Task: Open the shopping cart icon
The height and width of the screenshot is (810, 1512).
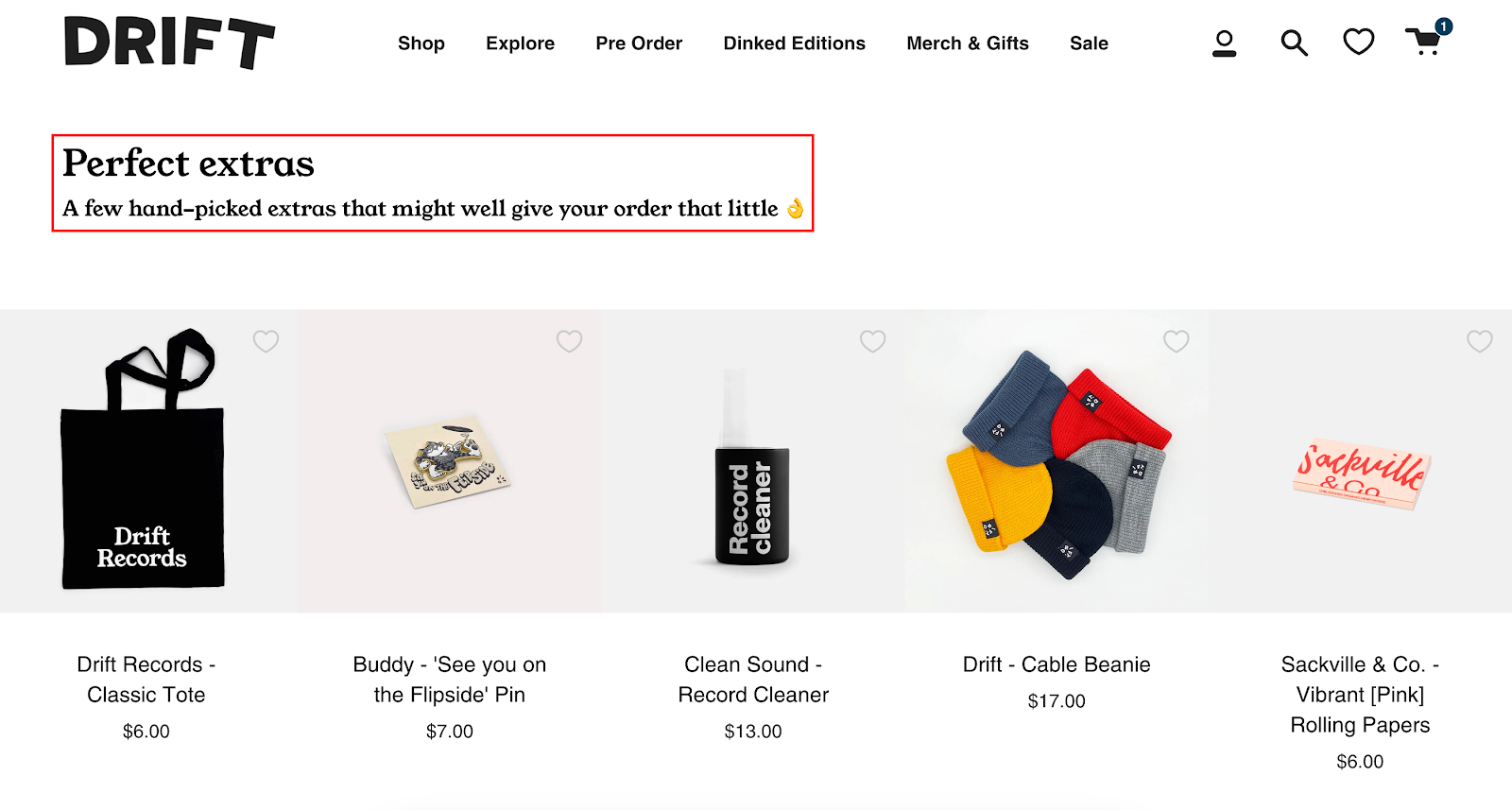Action: 1423,44
